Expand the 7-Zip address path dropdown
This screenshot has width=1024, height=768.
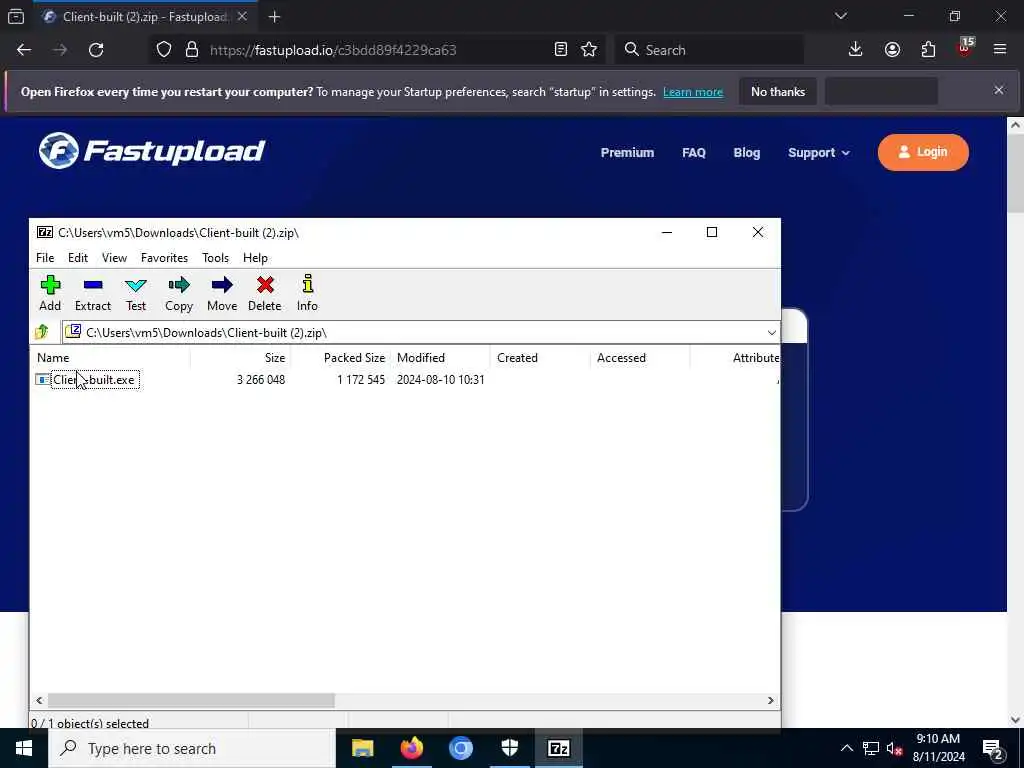click(x=771, y=333)
